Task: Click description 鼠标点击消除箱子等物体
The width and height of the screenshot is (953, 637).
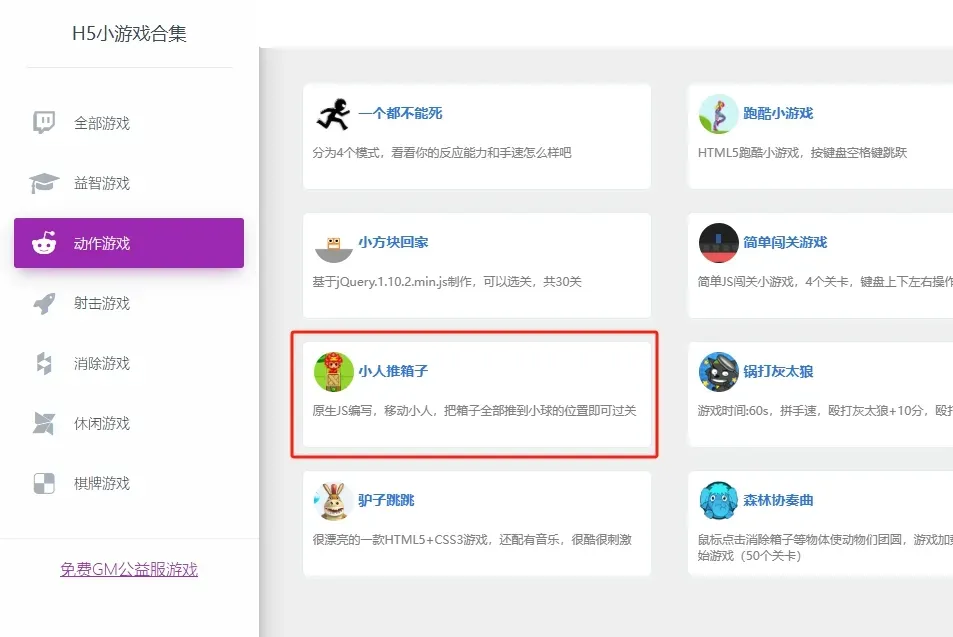Action: pos(825,547)
